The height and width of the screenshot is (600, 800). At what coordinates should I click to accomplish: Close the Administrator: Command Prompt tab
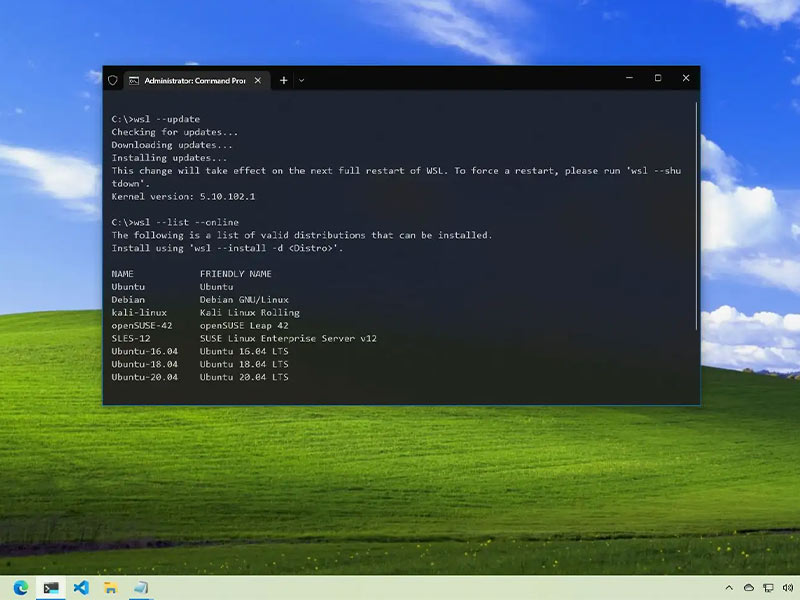(258, 81)
